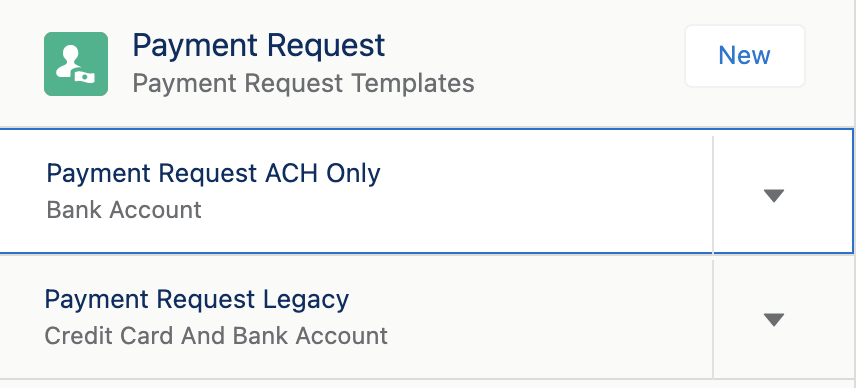The image size is (862, 388).
Task: Click the green Payment Request icon
Action: click(76, 64)
